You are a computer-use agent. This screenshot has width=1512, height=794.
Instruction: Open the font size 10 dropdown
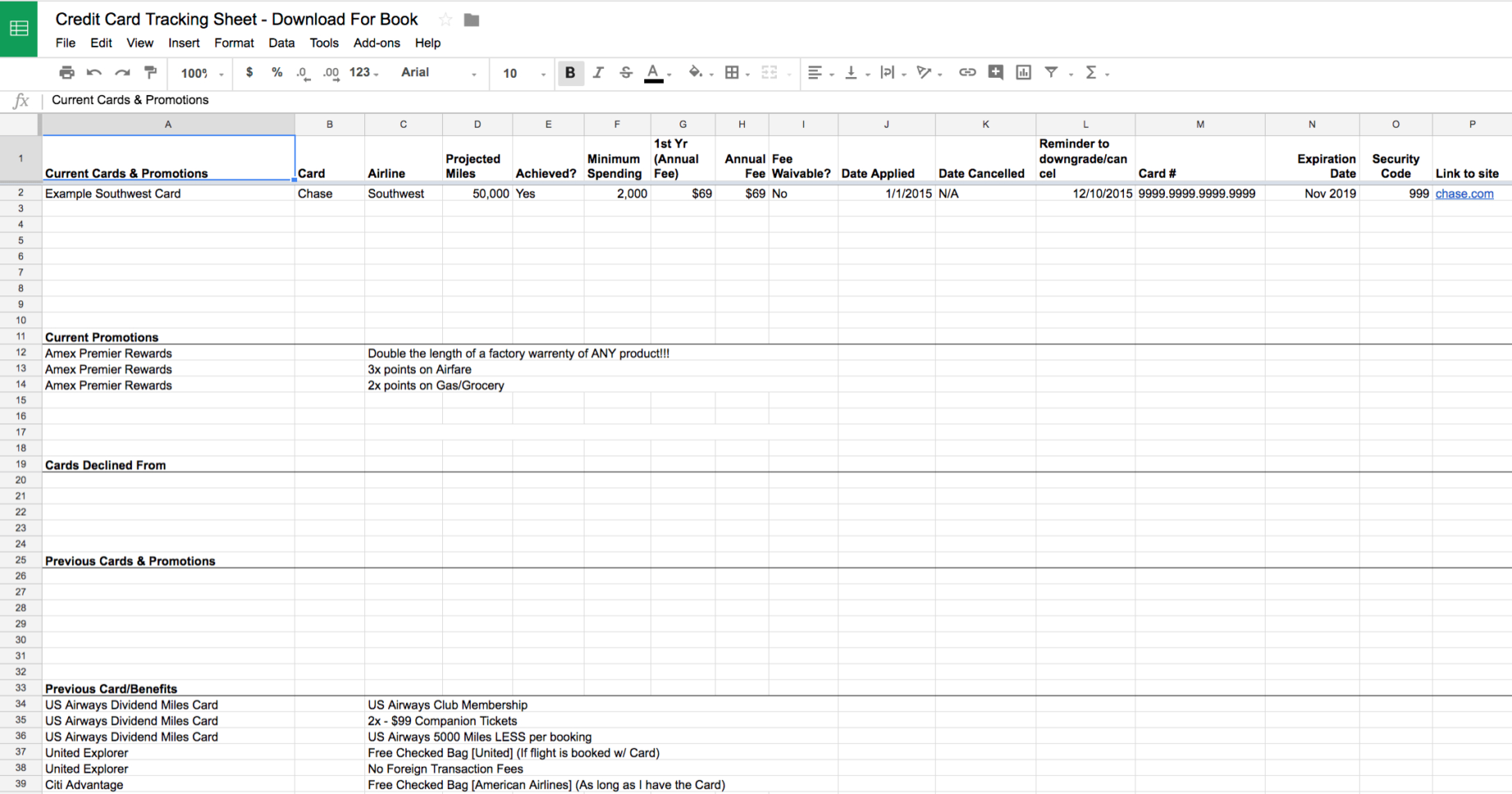coord(524,73)
